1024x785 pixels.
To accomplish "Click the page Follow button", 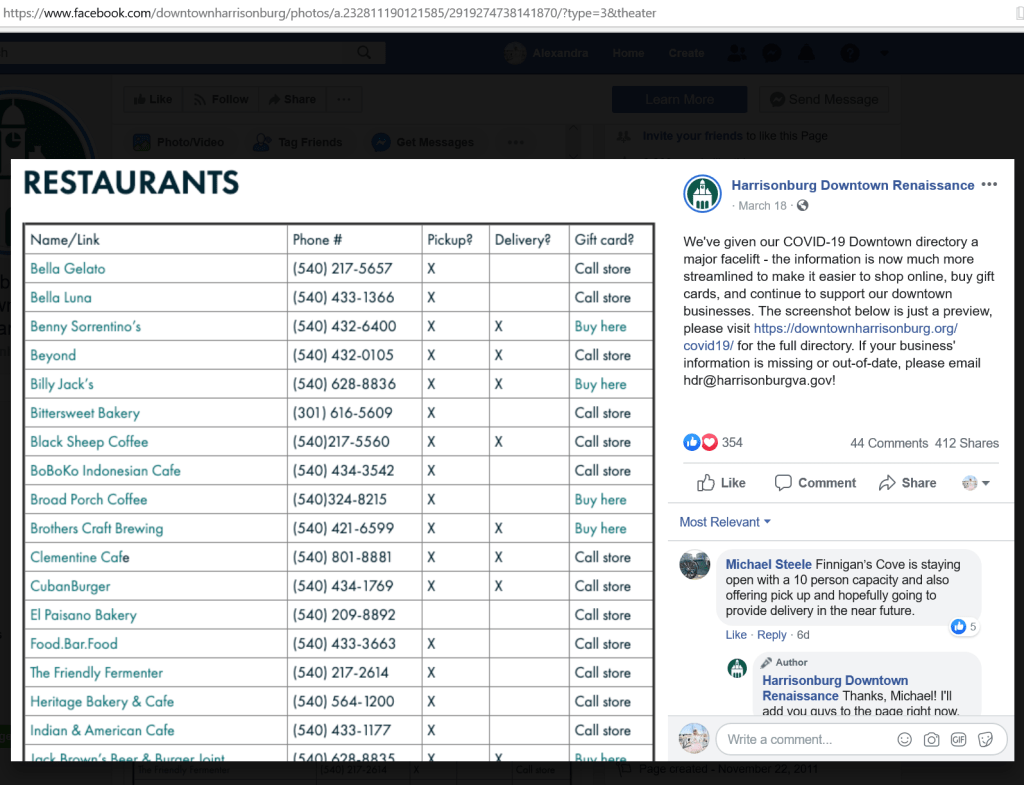I will coord(221,99).
